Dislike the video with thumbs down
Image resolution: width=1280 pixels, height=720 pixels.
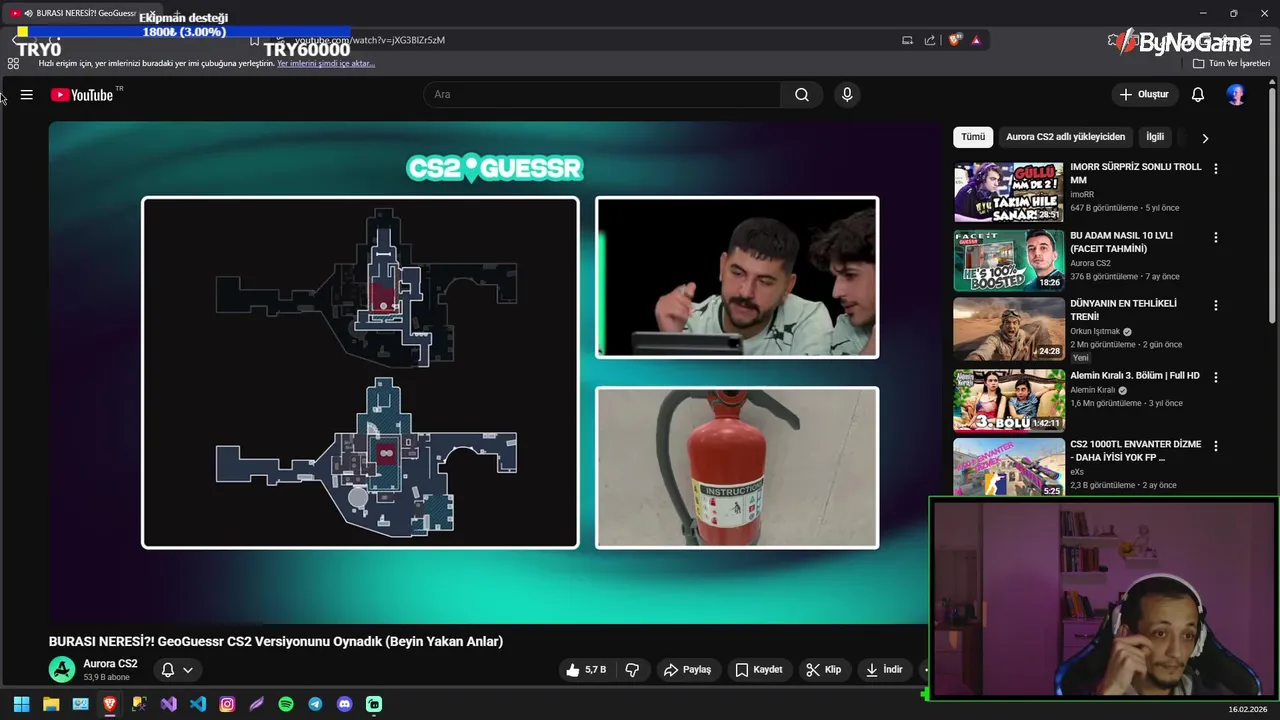[x=632, y=670]
